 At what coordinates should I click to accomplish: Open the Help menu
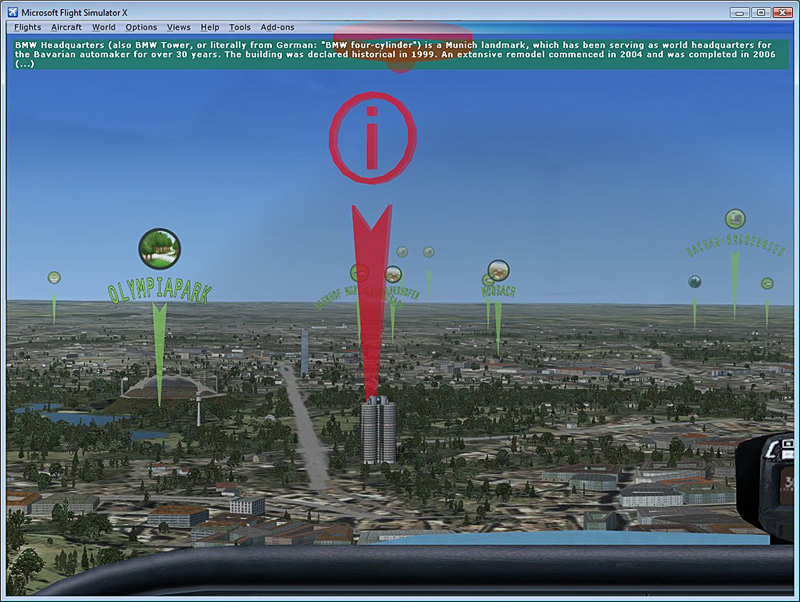pyautogui.click(x=210, y=27)
